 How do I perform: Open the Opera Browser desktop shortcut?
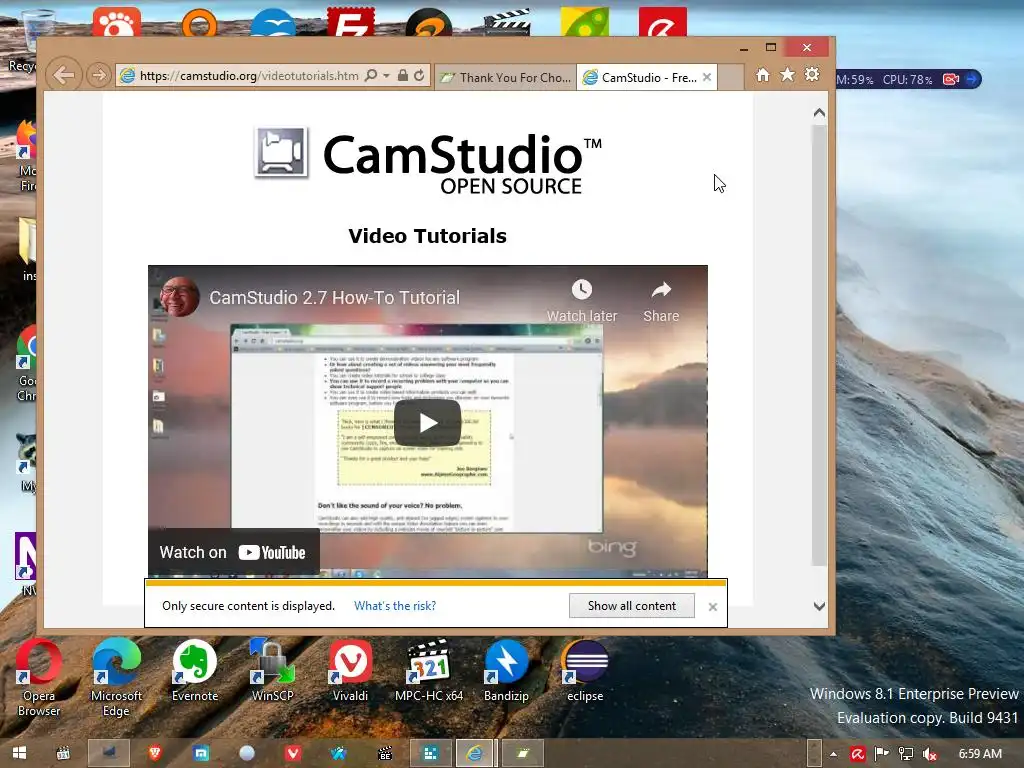(39, 677)
